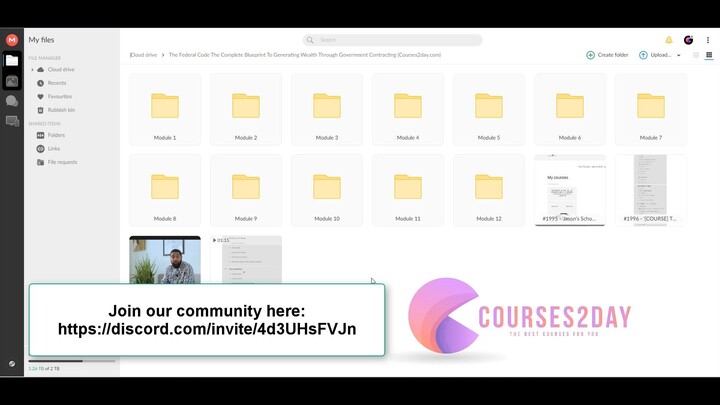Open the Upload dropdown arrow
Image resolution: width=720 pixels, height=405 pixels.
coord(679,55)
